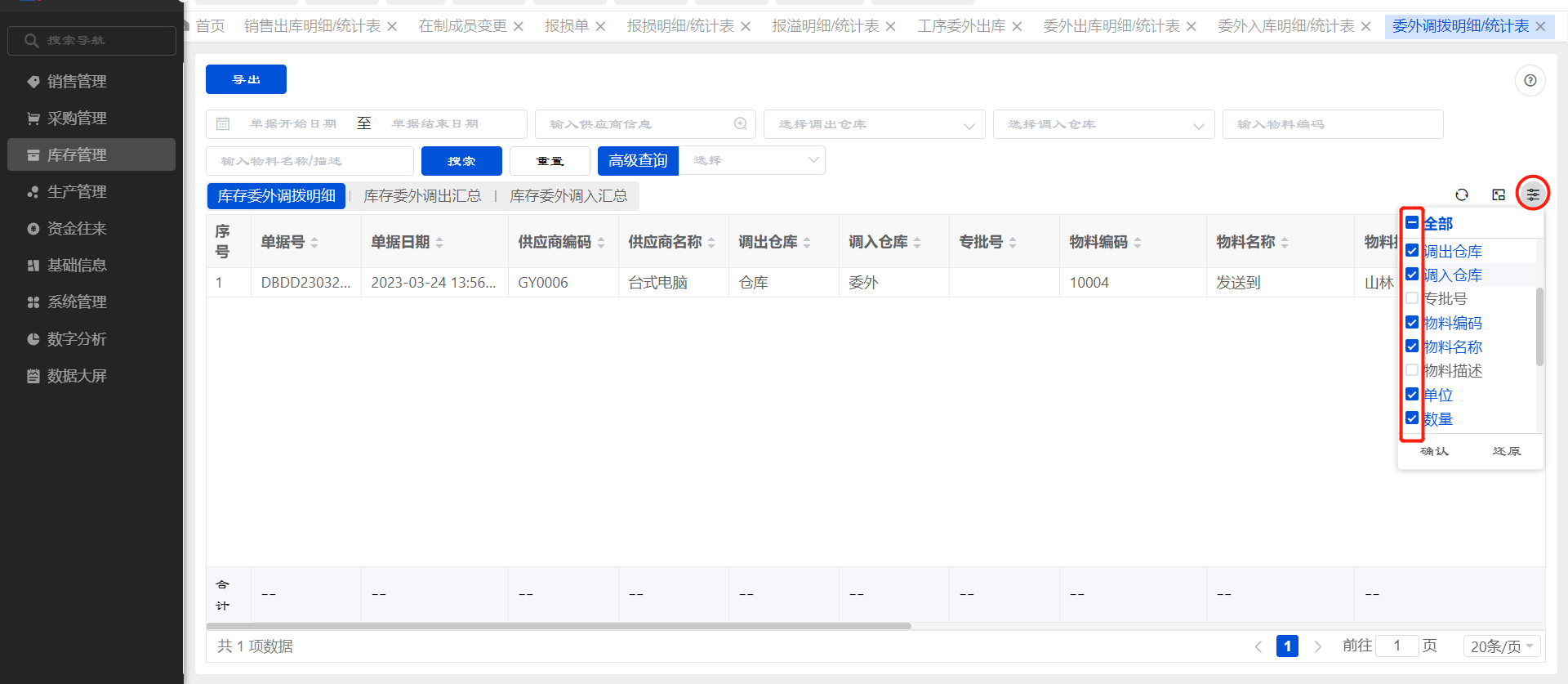
Task: Click the 资金往来 sidebar icon
Action: click(x=33, y=228)
